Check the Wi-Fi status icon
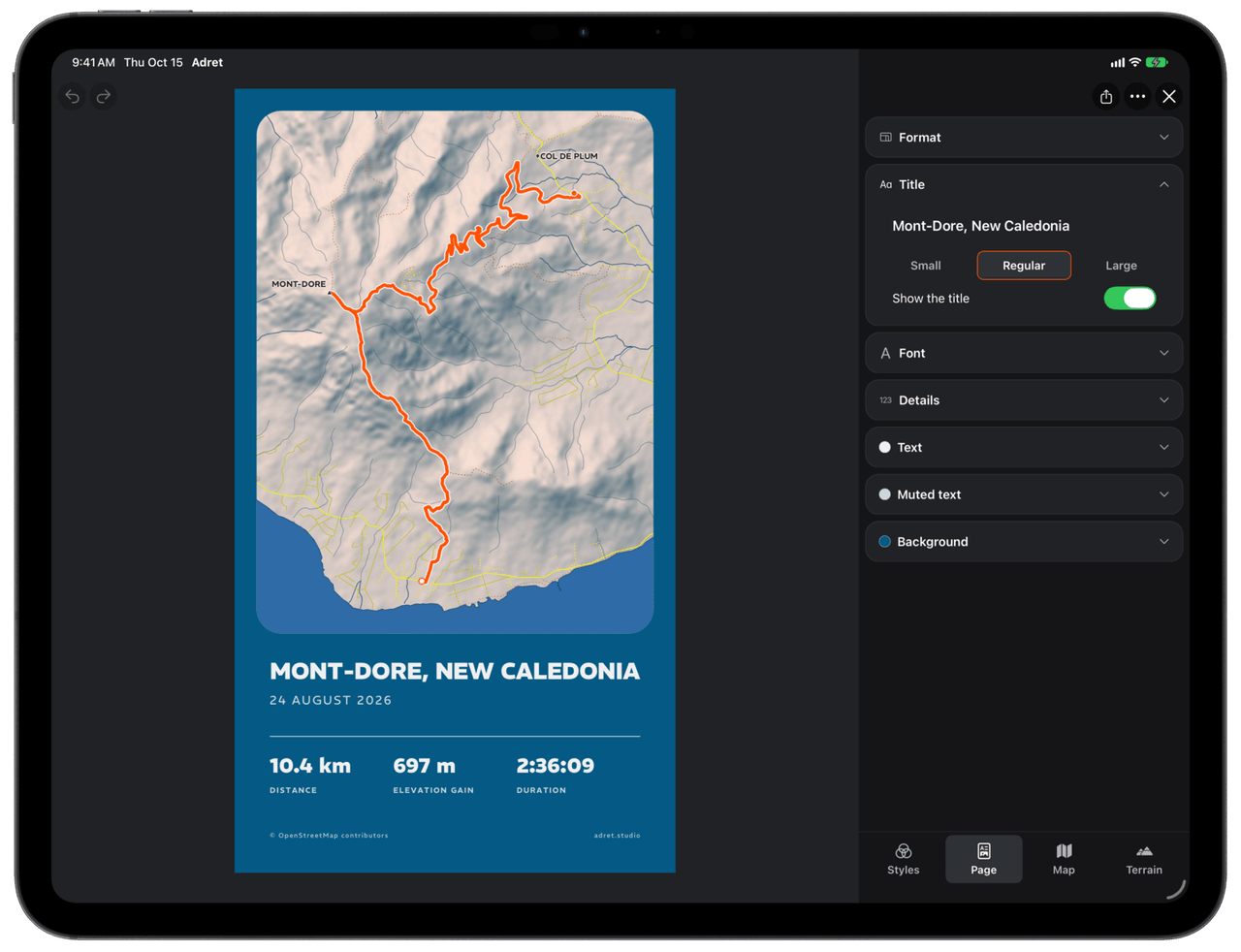 tap(1134, 62)
